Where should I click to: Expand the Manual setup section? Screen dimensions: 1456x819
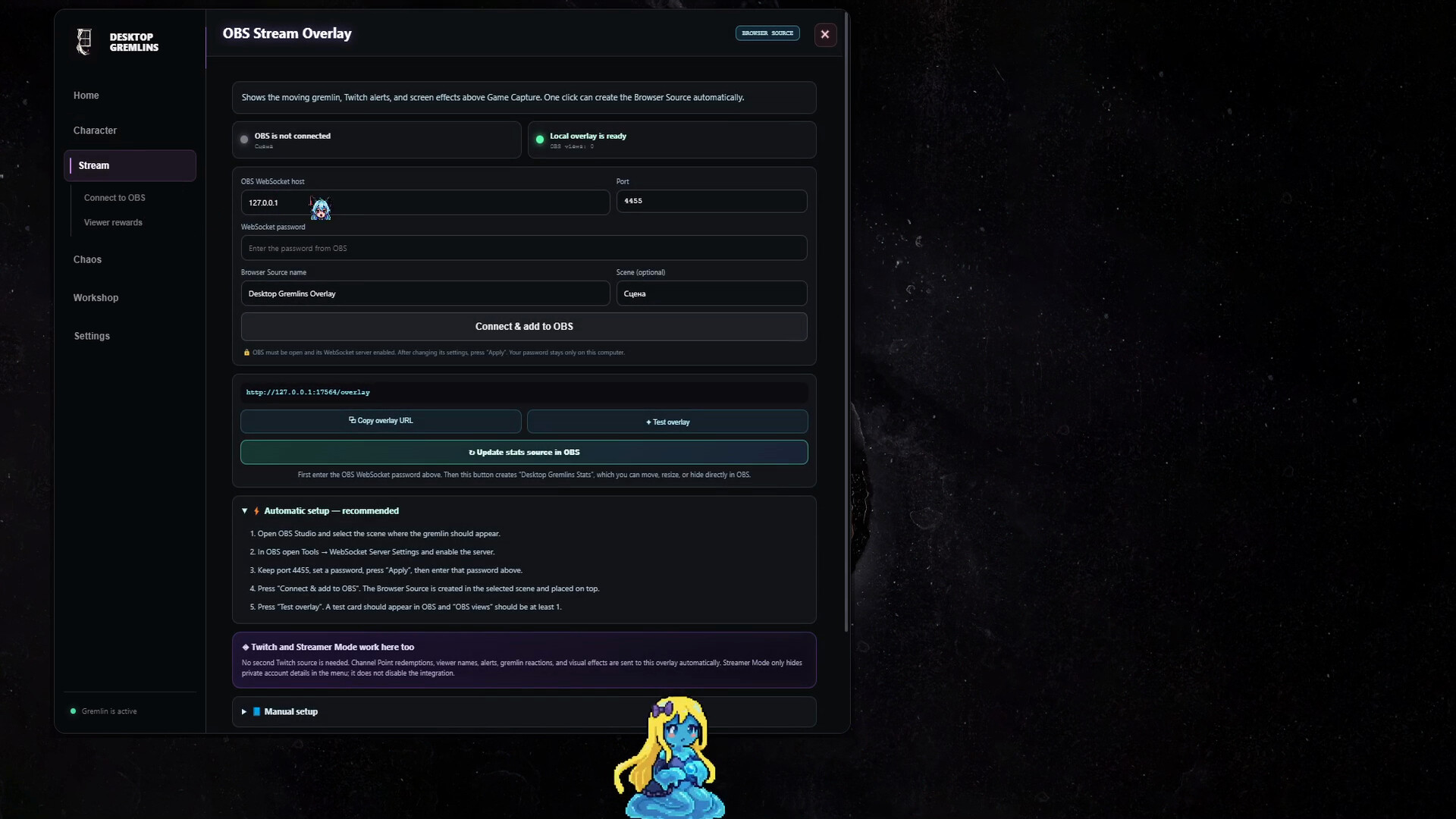(244, 712)
